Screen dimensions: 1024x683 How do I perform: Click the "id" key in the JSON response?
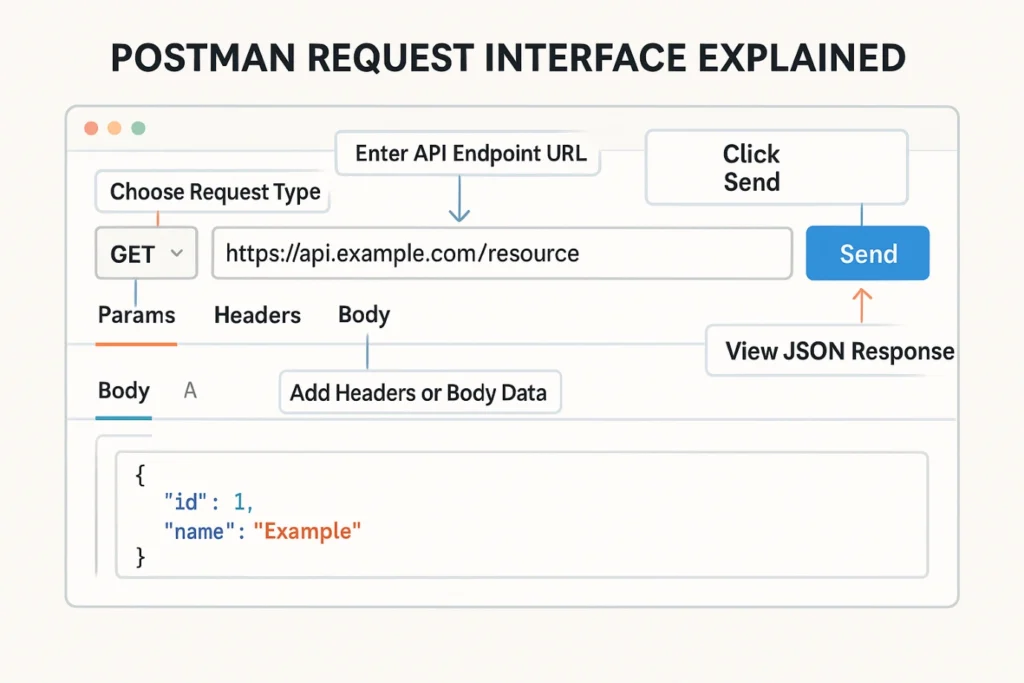(185, 502)
